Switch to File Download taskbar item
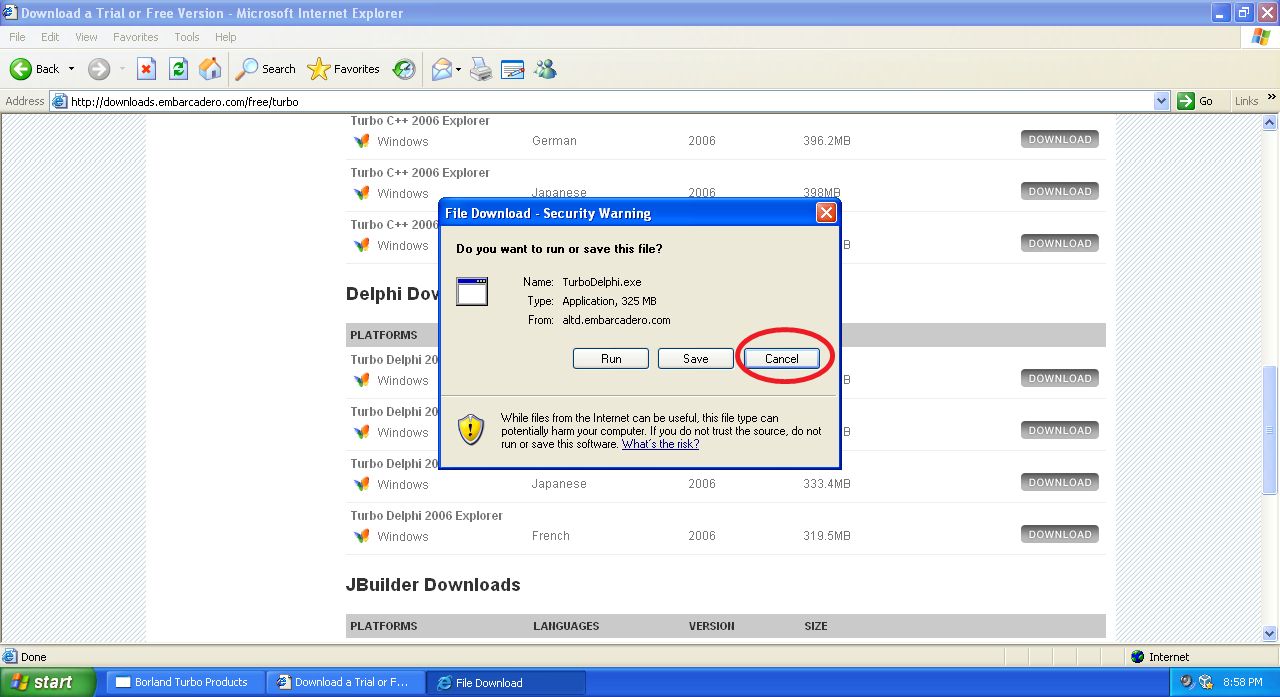The height and width of the screenshot is (697, 1280). tap(506, 682)
